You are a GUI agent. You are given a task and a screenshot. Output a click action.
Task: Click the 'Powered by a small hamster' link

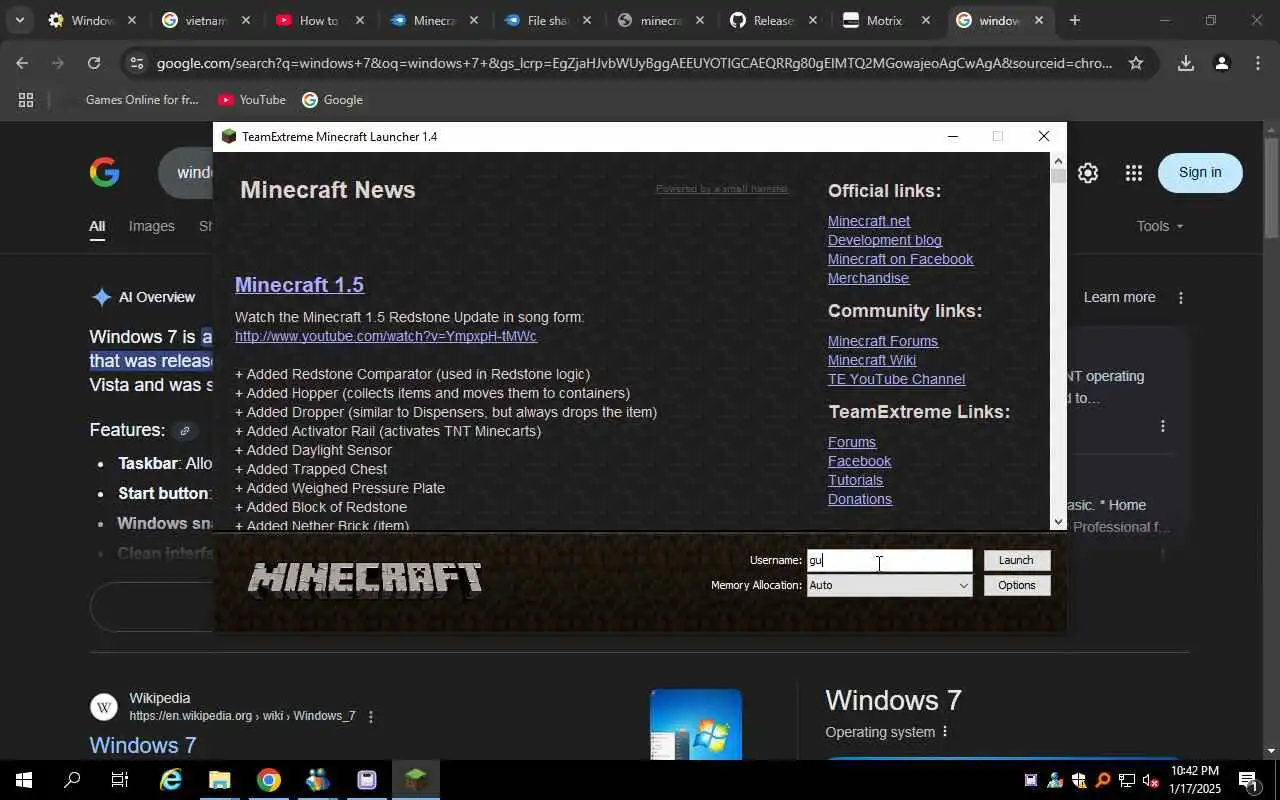pos(722,189)
